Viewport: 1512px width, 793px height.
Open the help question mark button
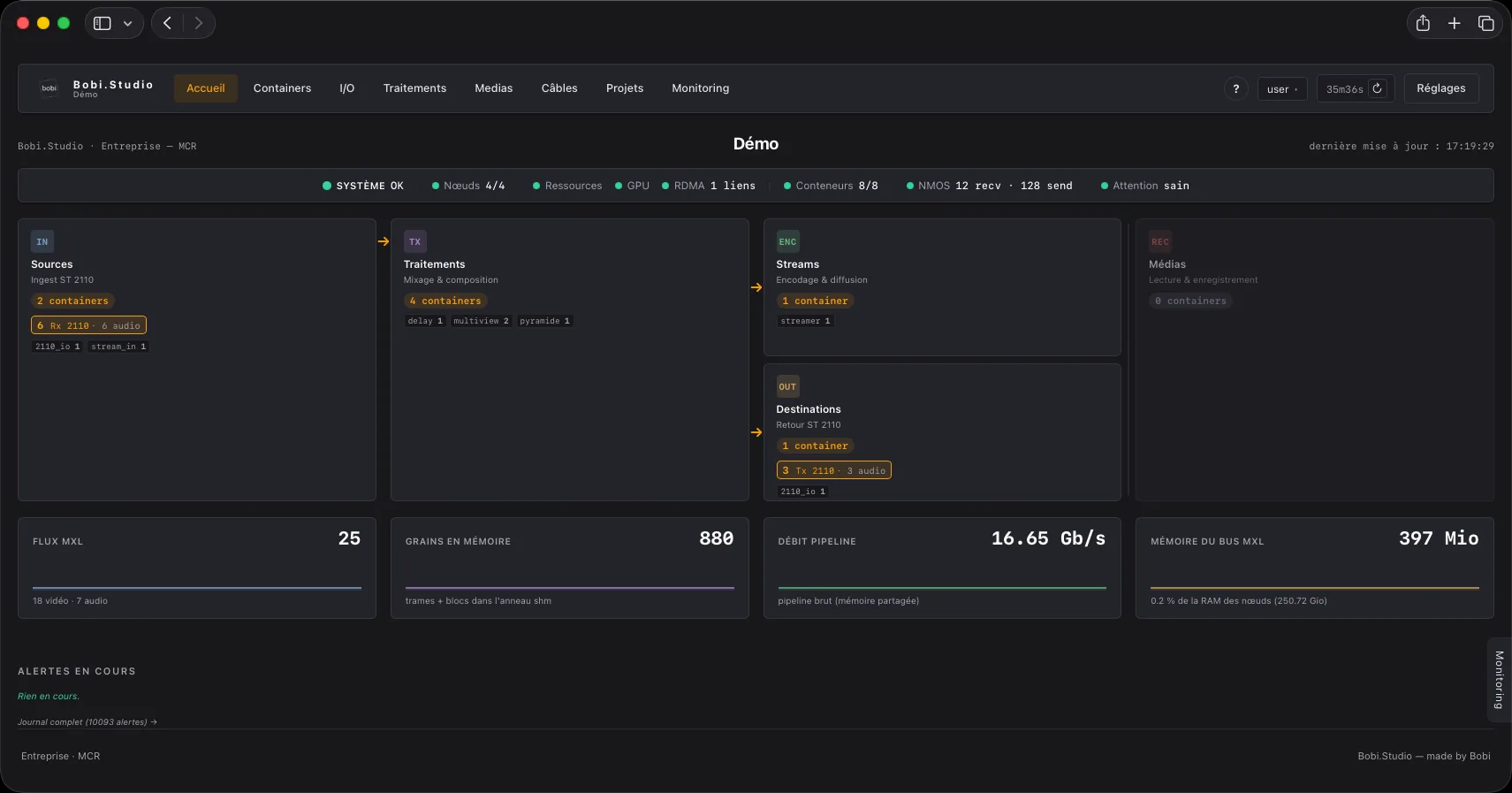point(1235,88)
